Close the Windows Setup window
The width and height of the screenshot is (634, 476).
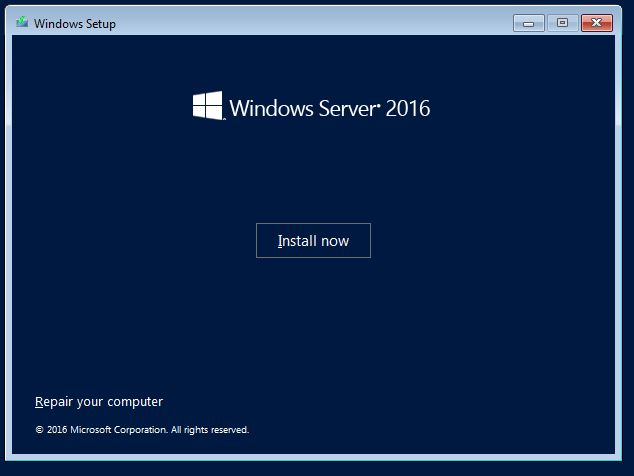(597, 23)
